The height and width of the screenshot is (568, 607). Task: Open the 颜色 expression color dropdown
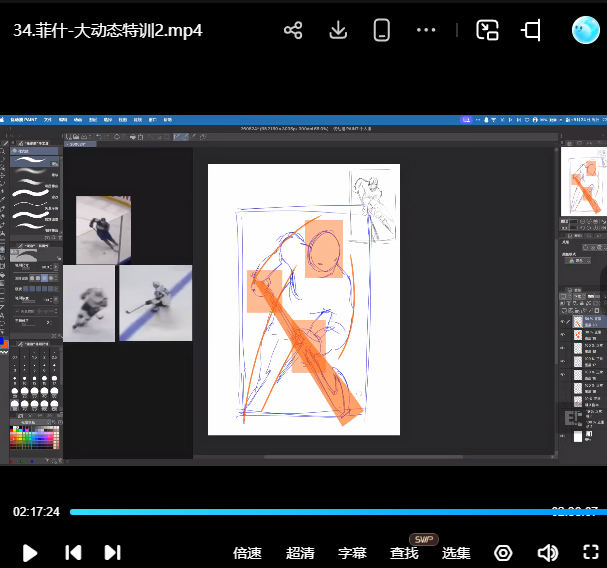point(579,261)
